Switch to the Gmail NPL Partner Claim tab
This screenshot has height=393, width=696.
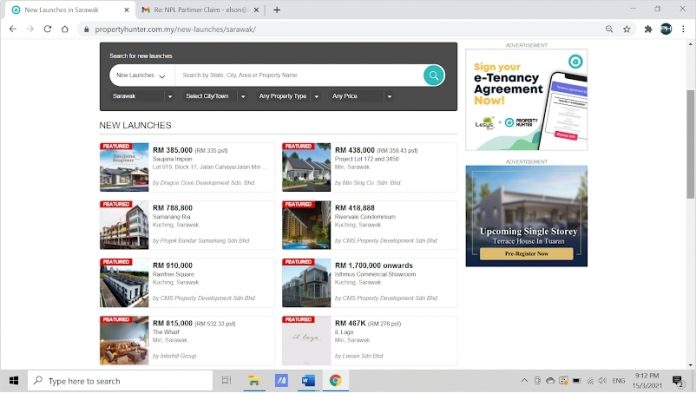(x=199, y=10)
